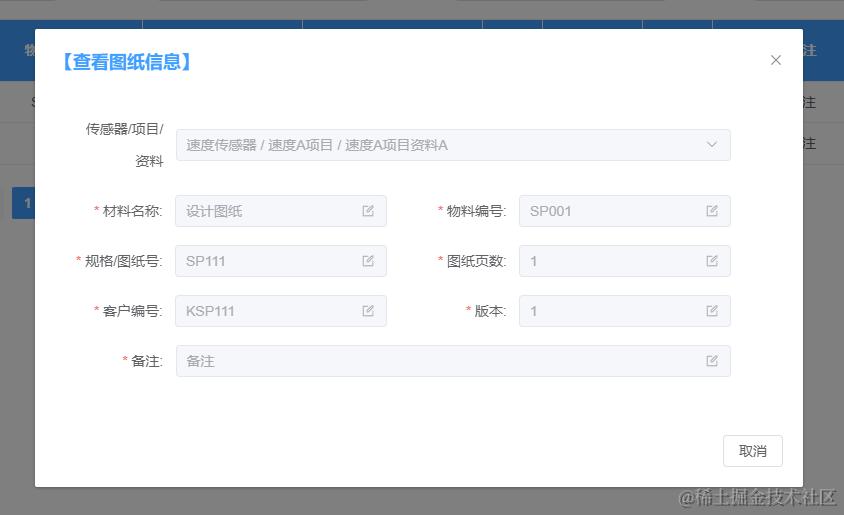Click edit icon in 物料编号 field
Image resolution: width=844 pixels, height=515 pixels.
(x=712, y=211)
